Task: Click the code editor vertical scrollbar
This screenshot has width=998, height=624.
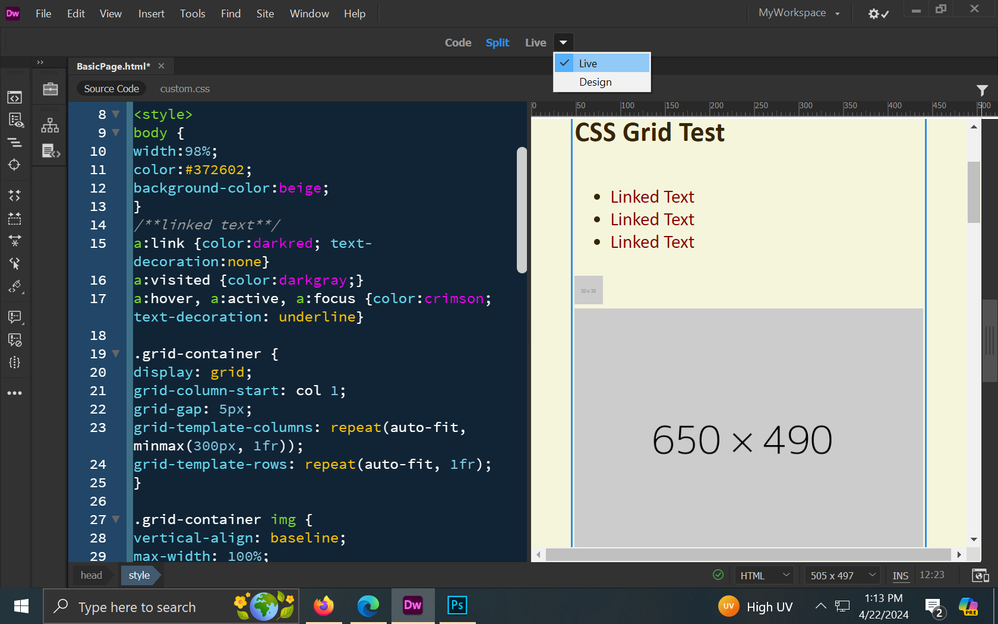Action: 522,210
